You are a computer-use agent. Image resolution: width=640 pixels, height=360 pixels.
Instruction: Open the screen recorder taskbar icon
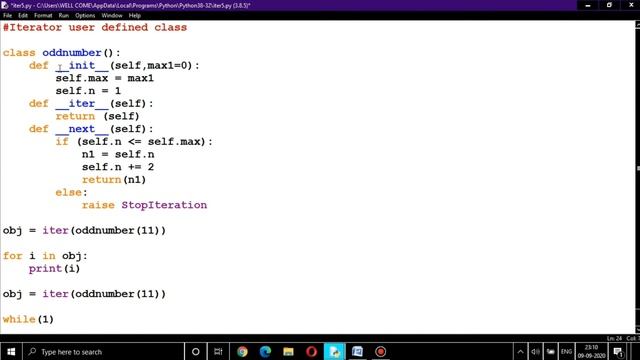(x=380, y=351)
